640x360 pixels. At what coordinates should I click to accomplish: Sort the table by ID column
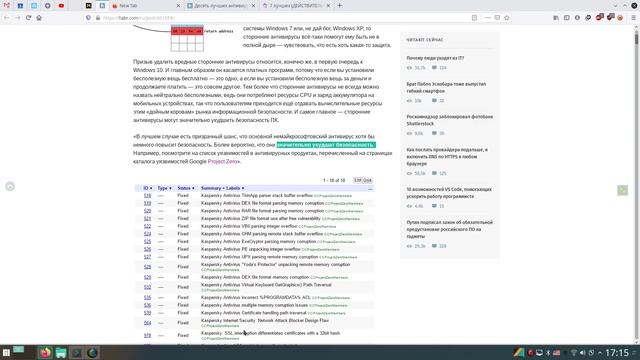(147, 188)
